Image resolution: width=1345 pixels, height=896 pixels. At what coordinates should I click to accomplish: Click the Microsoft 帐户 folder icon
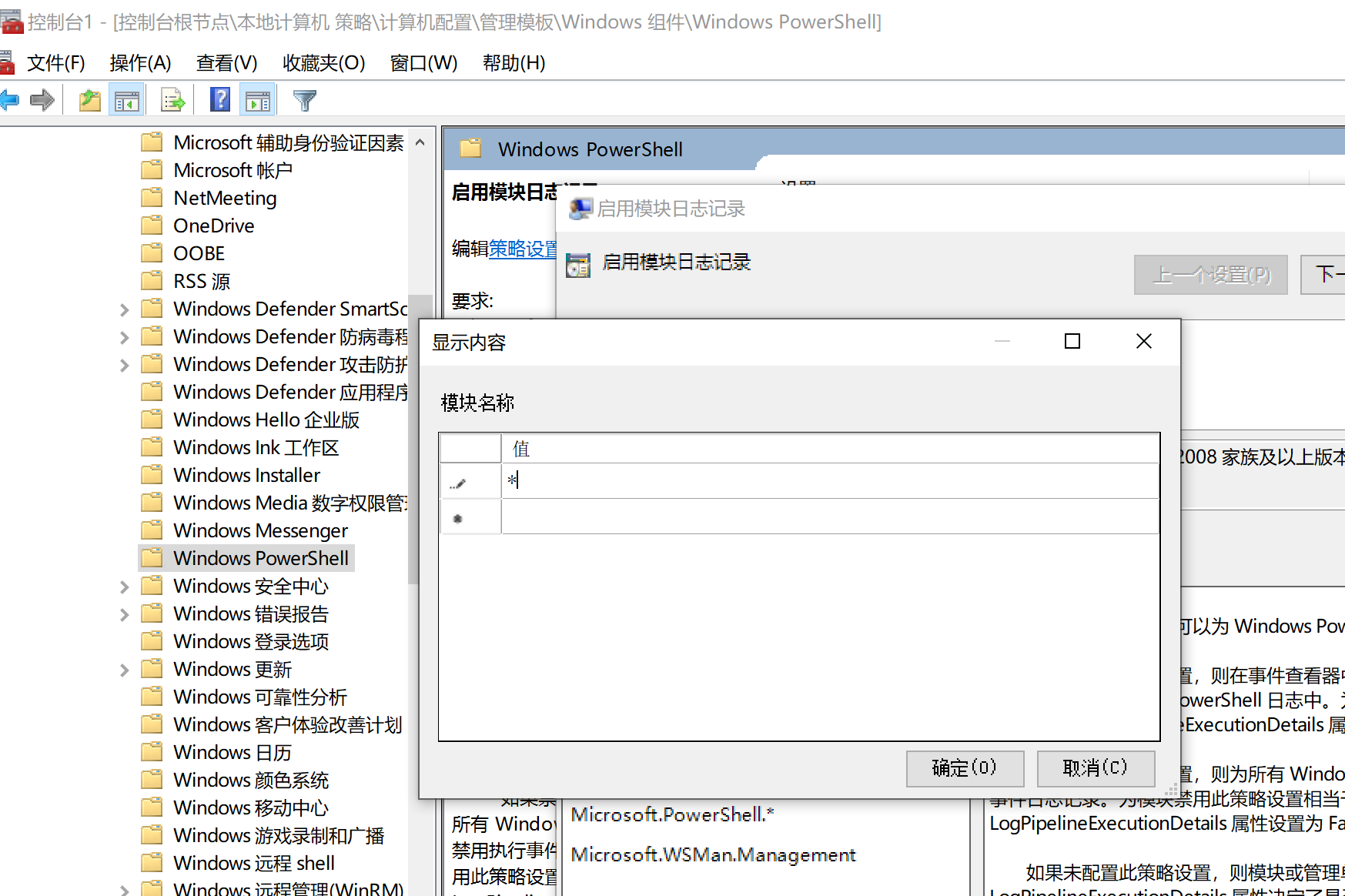(152, 170)
